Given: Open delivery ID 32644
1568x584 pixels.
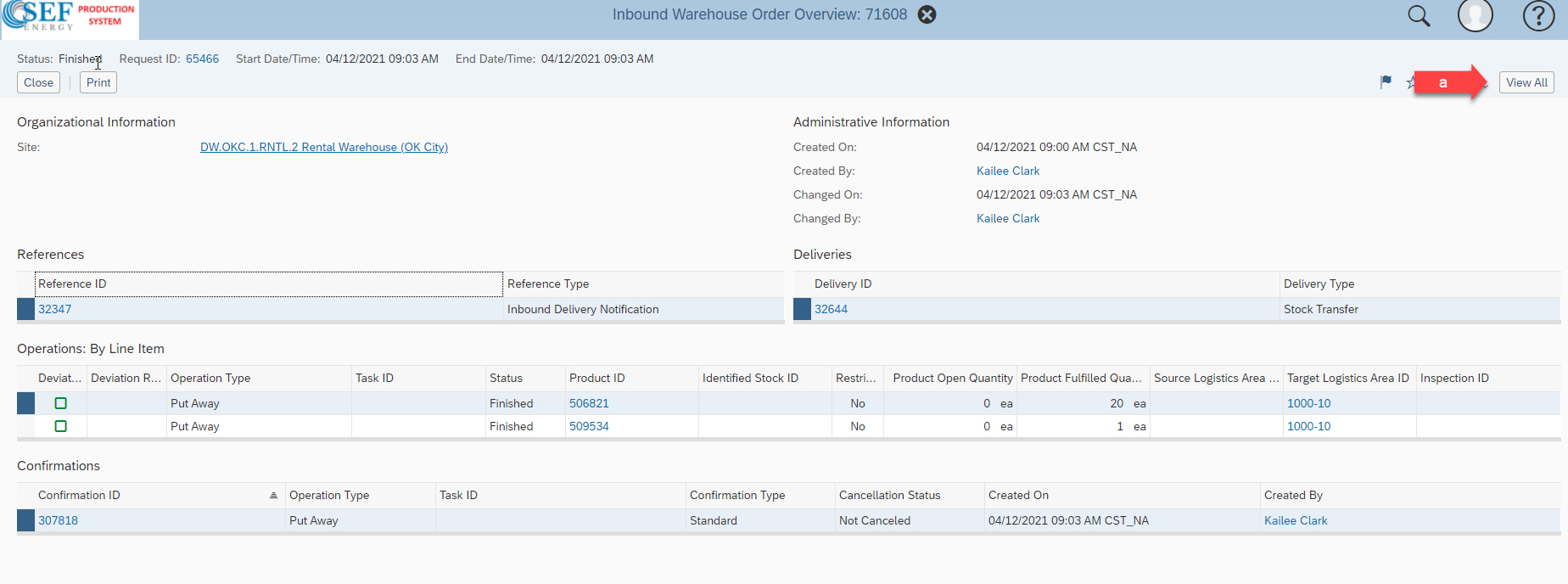Looking at the screenshot, I should (831, 309).
